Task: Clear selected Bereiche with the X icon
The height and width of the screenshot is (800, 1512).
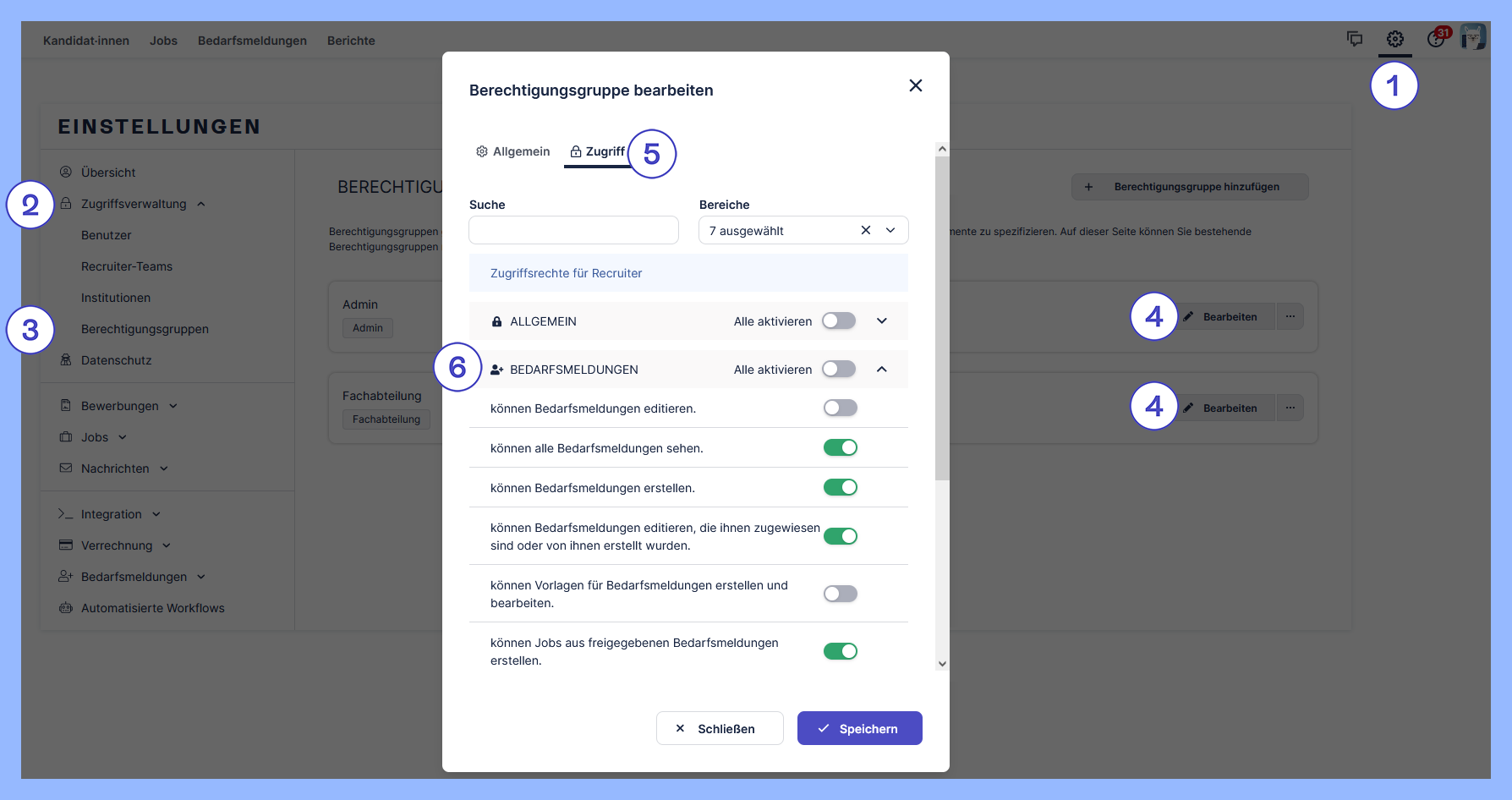Action: pyautogui.click(x=865, y=230)
